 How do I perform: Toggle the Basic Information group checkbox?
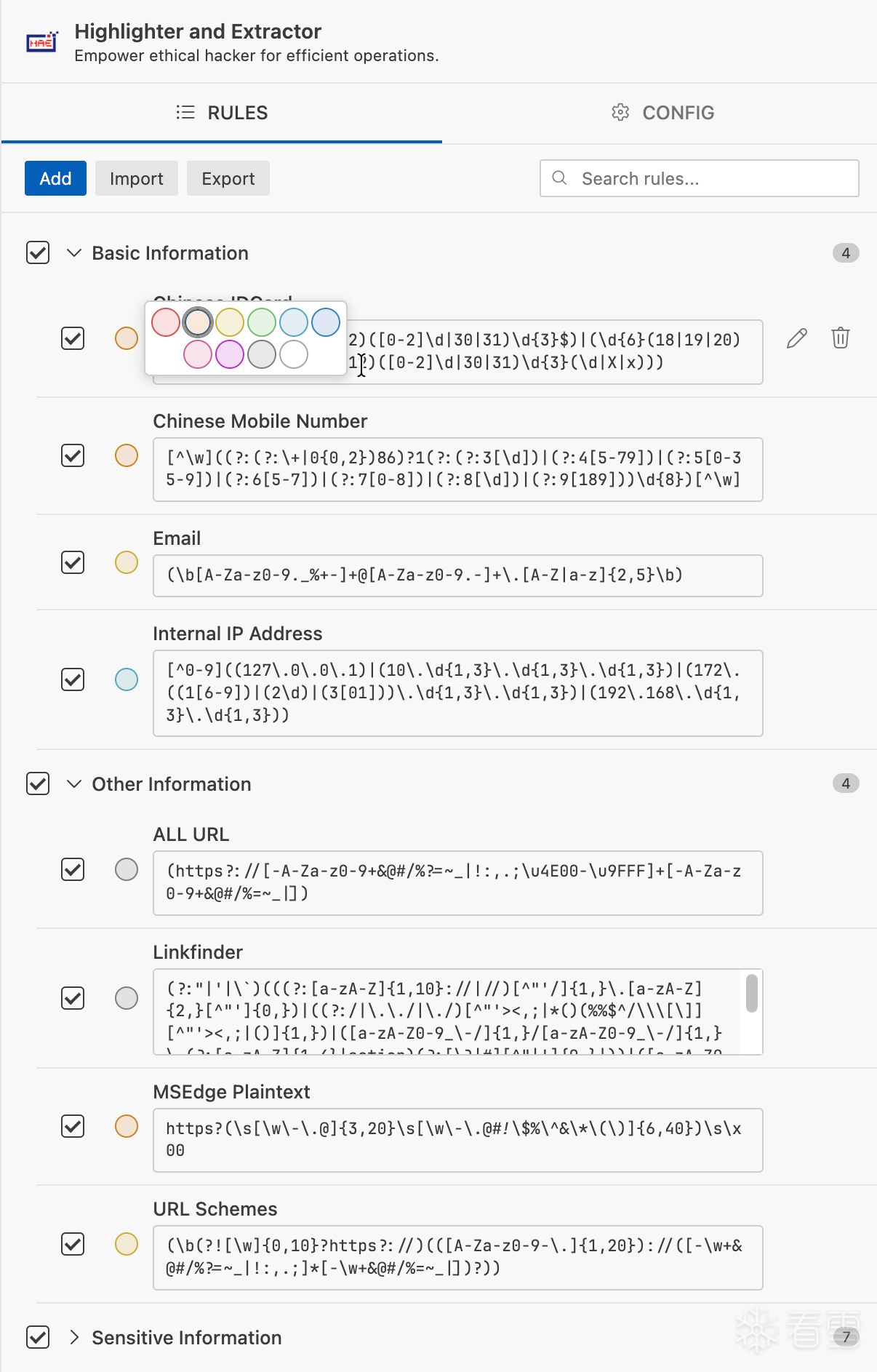pos(38,252)
